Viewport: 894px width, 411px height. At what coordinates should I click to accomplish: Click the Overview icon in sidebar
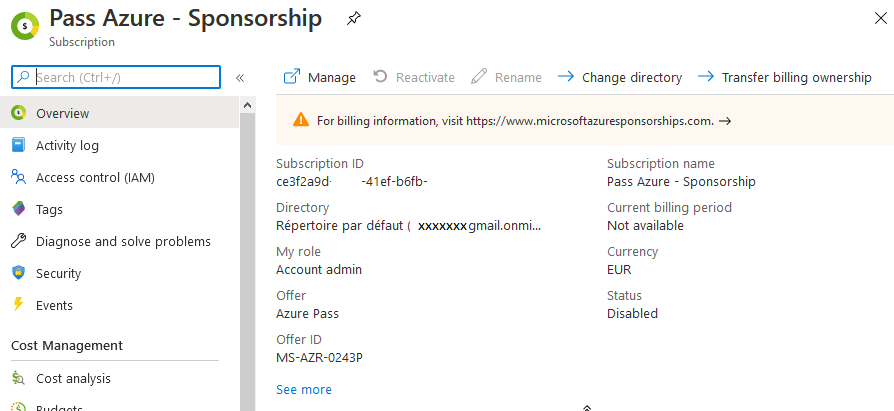18,113
